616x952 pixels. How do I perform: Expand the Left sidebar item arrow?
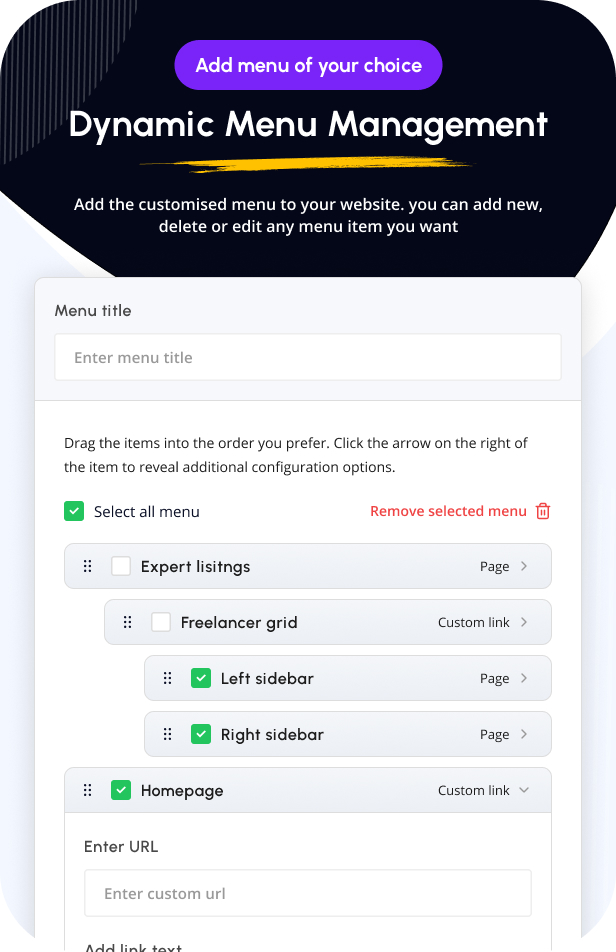pyautogui.click(x=525, y=678)
